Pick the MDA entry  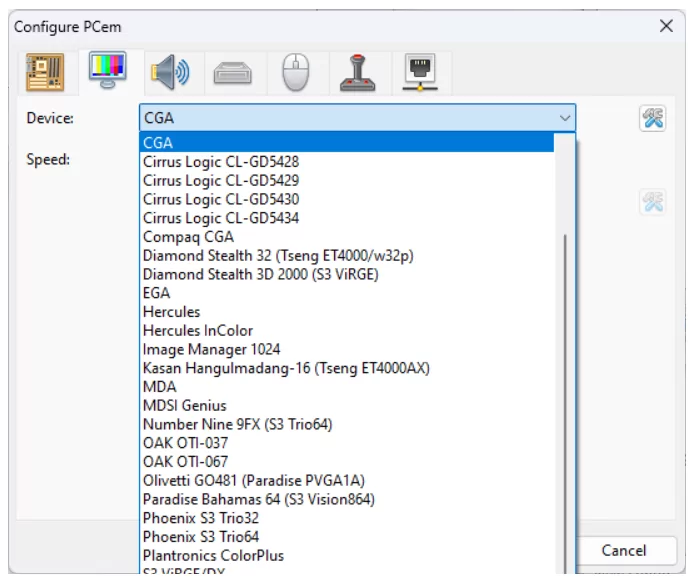click(x=347, y=387)
